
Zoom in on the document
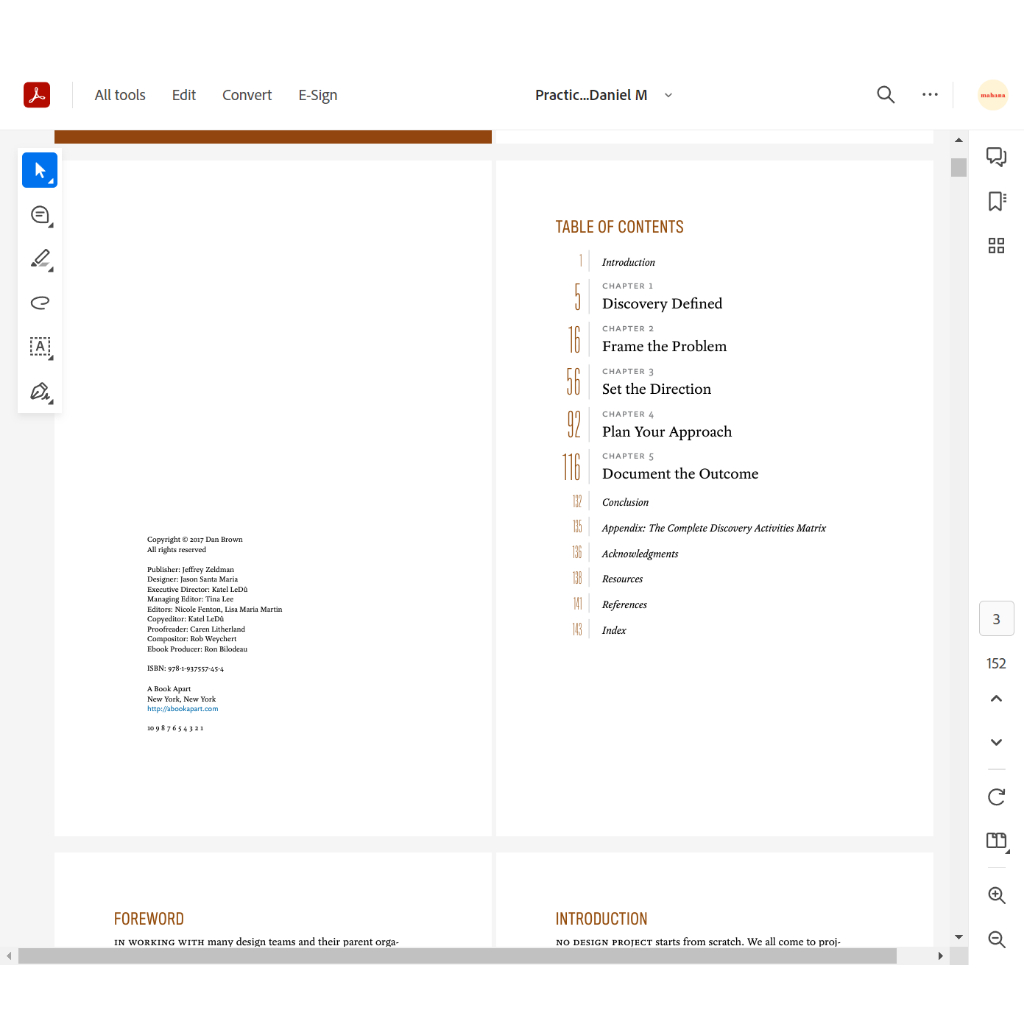pyautogui.click(x=996, y=896)
